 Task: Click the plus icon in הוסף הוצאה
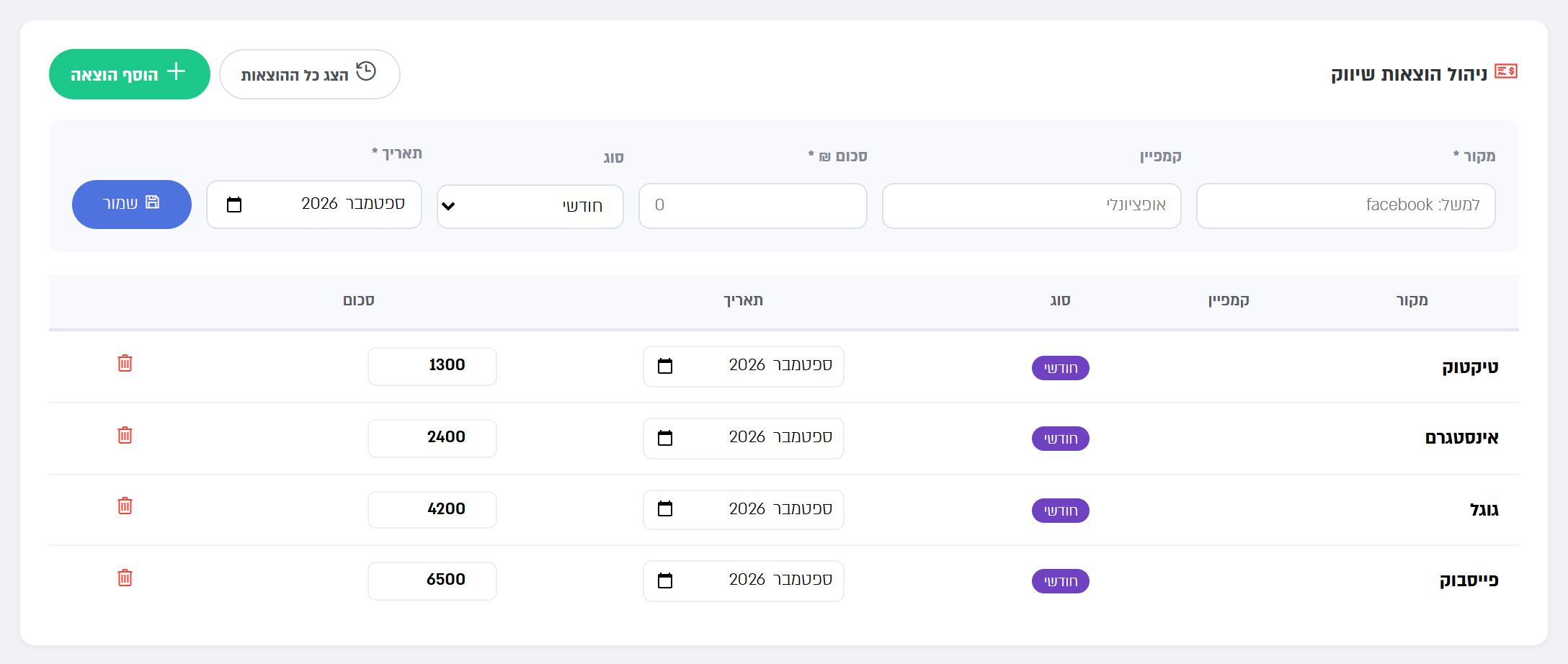coord(177,71)
